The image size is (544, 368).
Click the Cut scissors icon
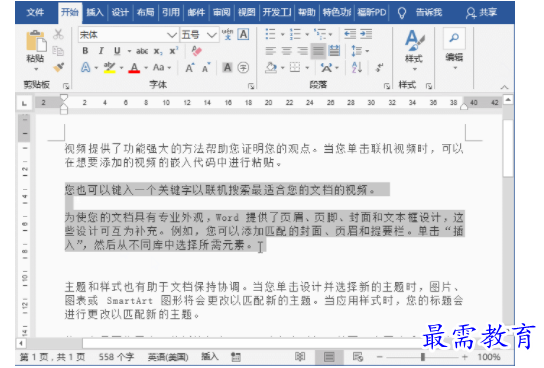click(x=58, y=34)
